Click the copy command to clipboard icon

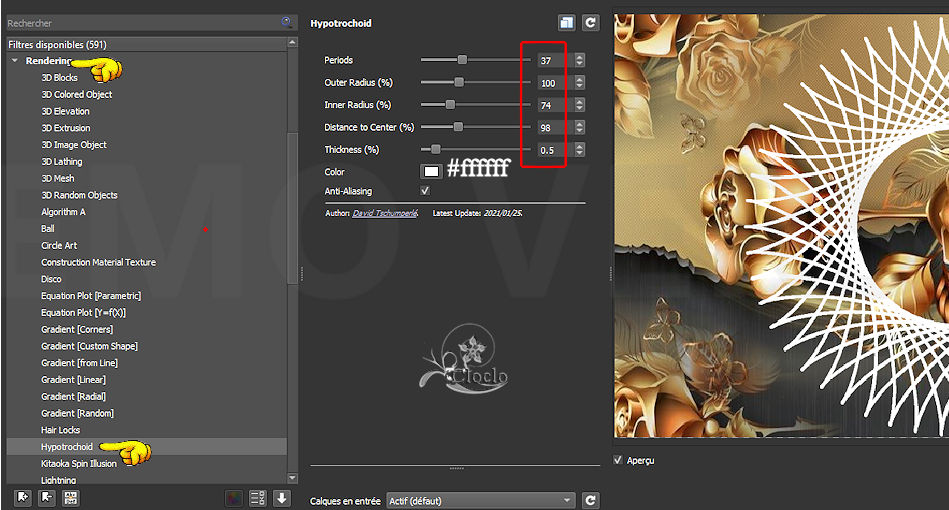point(567,22)
